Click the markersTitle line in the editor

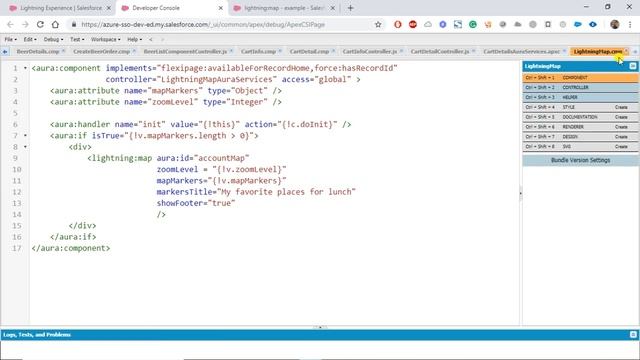coord(256,192)
